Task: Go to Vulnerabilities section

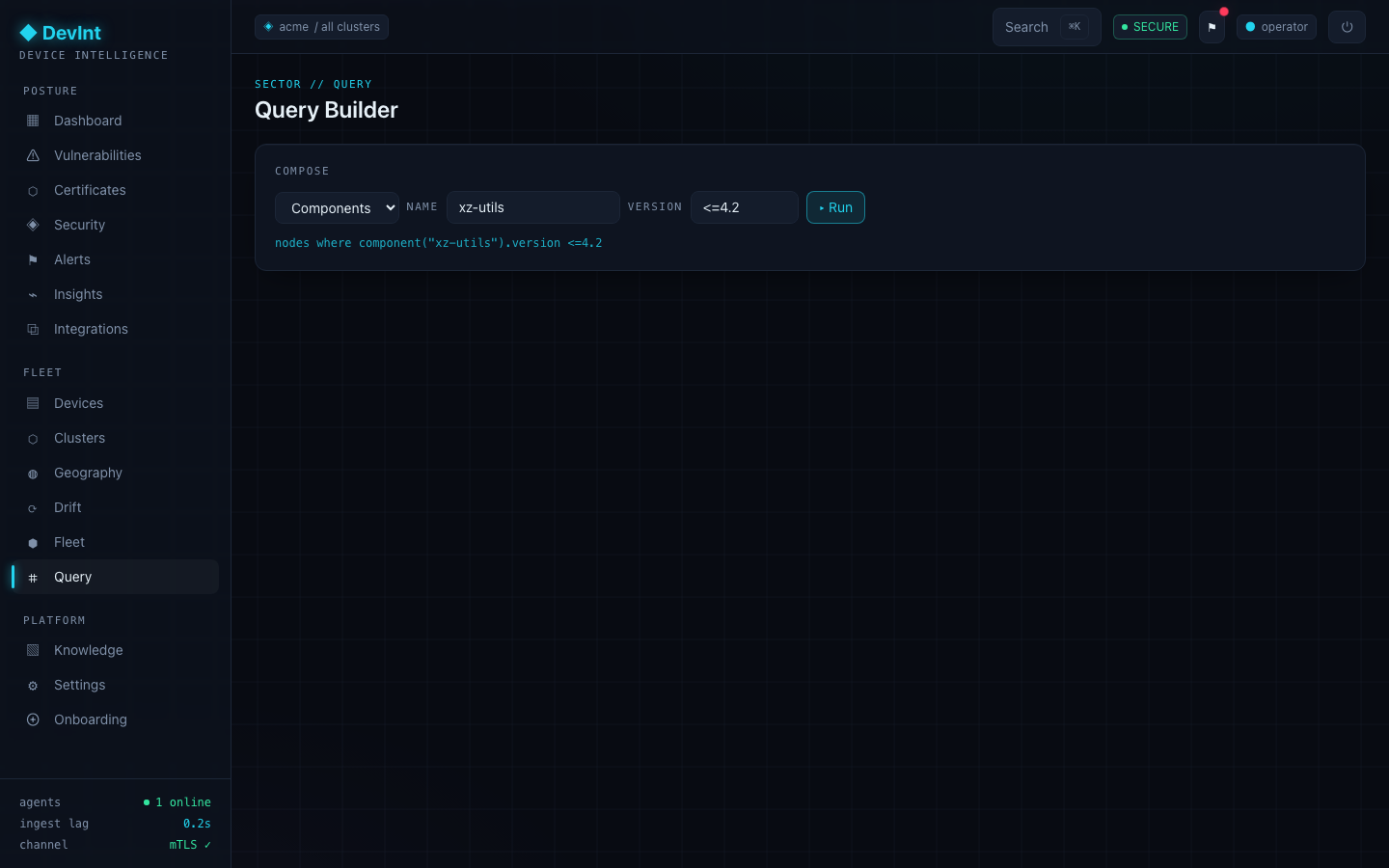Action: pos(115,155)
